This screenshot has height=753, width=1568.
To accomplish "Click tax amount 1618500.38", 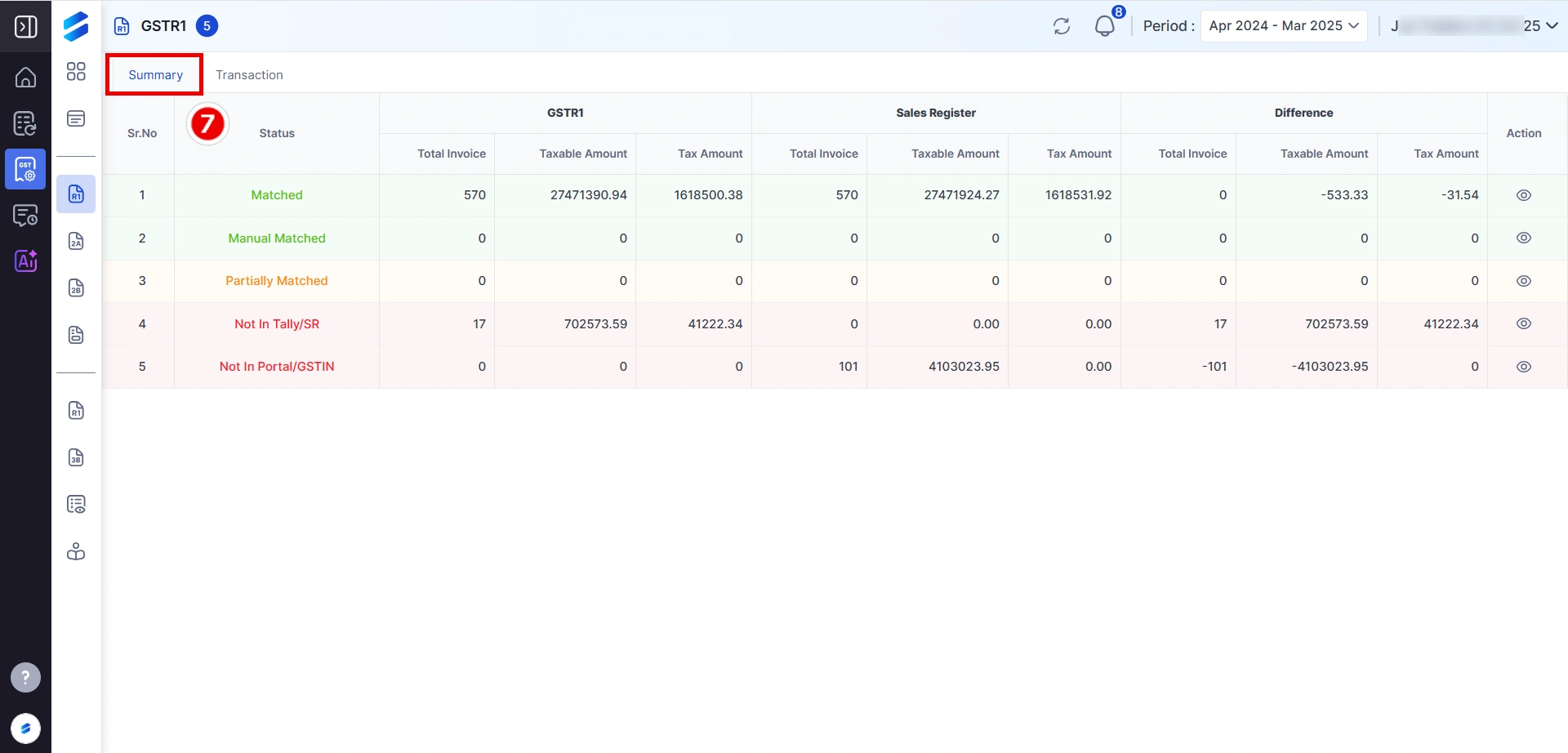I will [708, 195].
